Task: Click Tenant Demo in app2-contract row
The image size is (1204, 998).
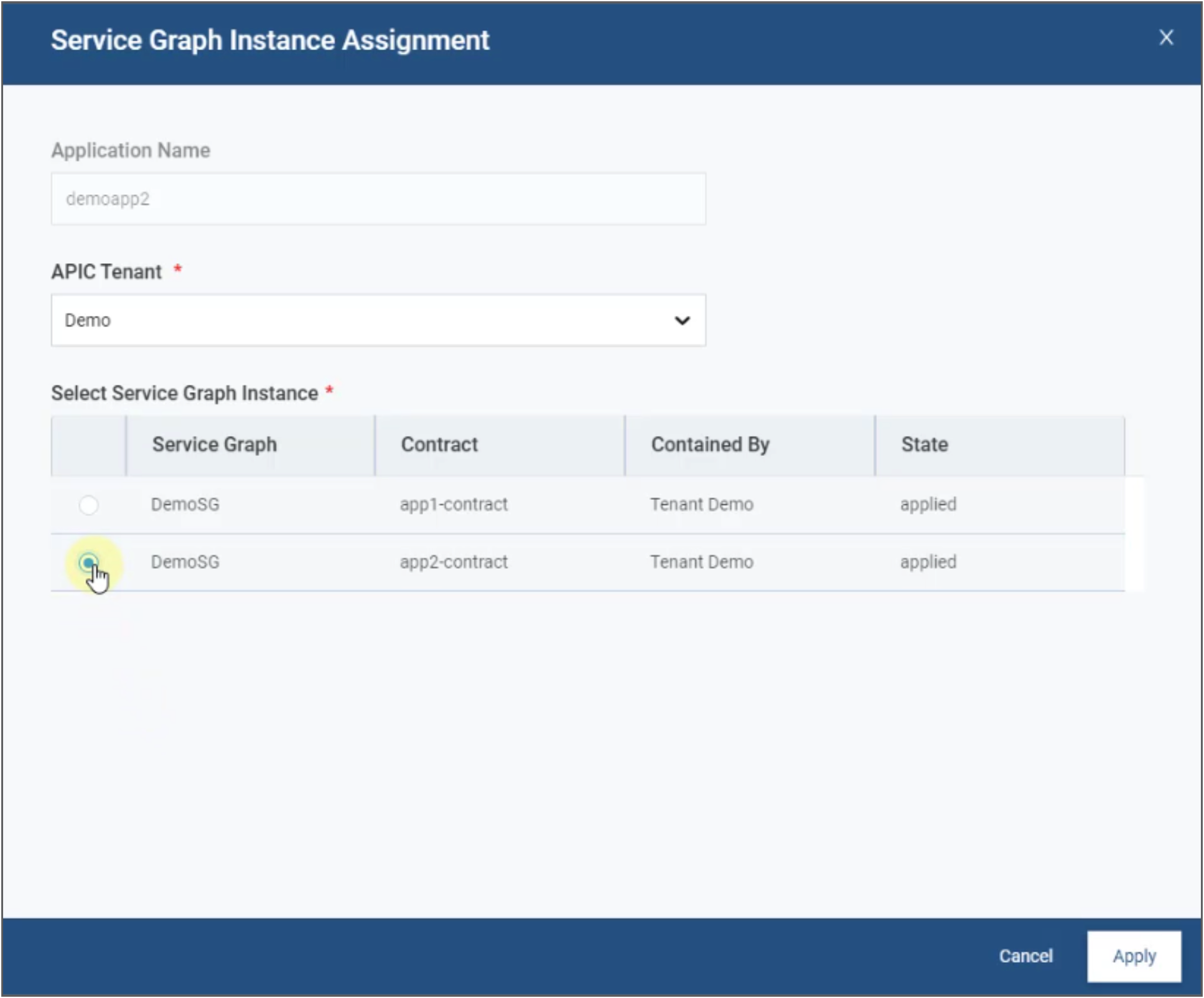Action: click(702, 562)
